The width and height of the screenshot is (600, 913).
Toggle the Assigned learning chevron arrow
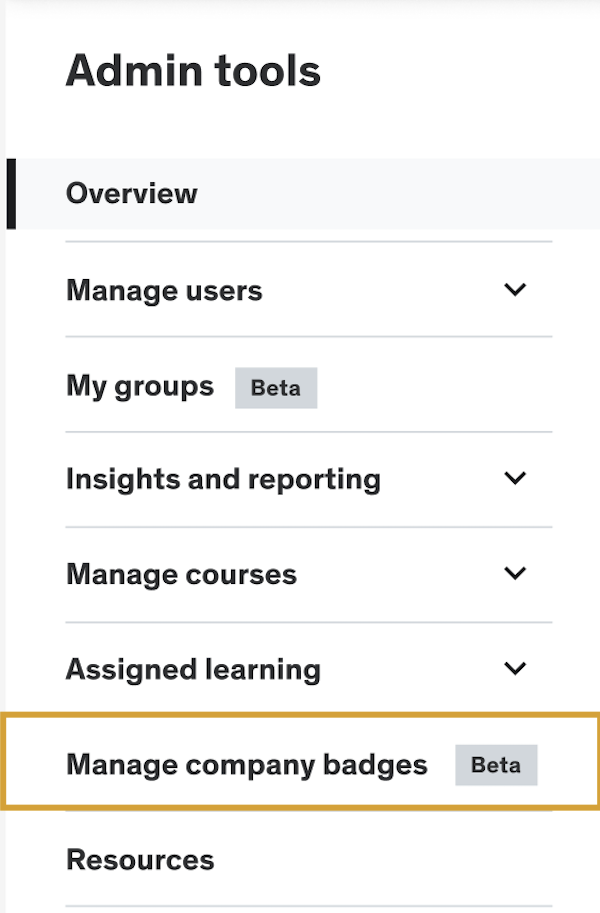(515, 668)
